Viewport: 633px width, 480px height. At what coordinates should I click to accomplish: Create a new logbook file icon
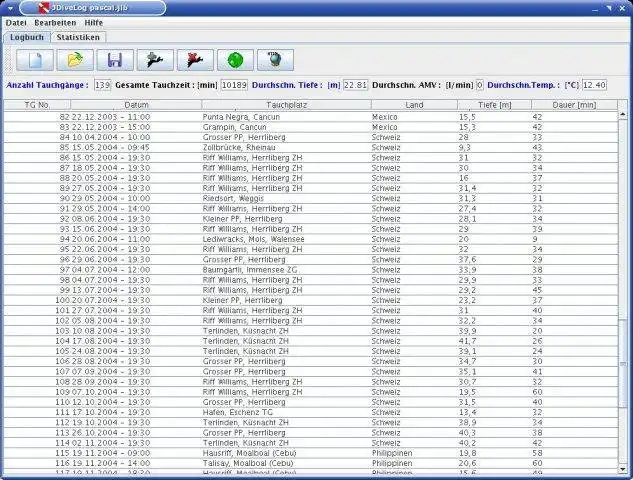35,60
